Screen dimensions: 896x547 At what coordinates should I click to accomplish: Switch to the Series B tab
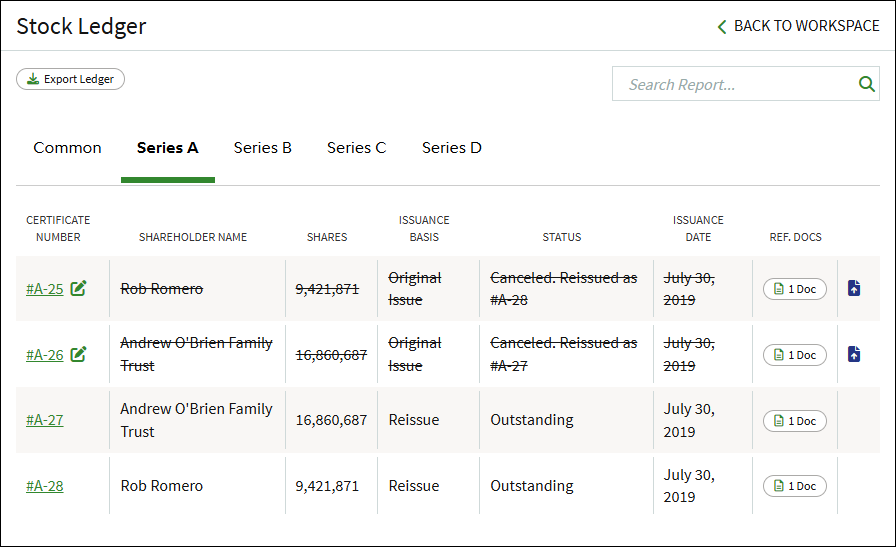[262, 147]
